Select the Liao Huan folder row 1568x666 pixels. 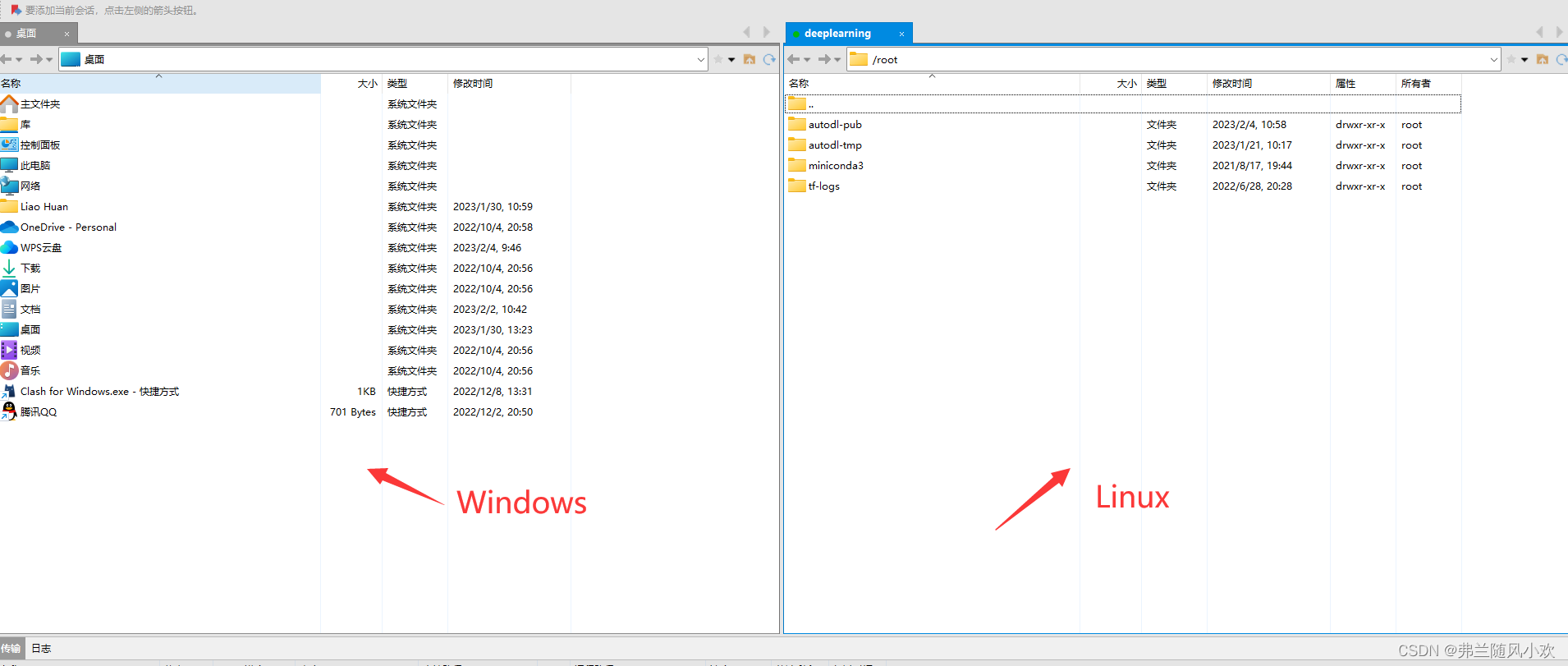click(285, 206)
